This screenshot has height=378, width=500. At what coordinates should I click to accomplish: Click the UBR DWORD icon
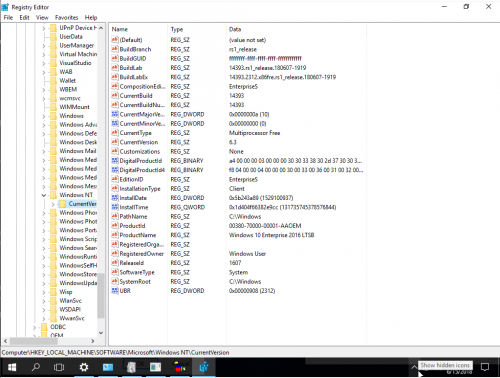[x=115, y=291]
